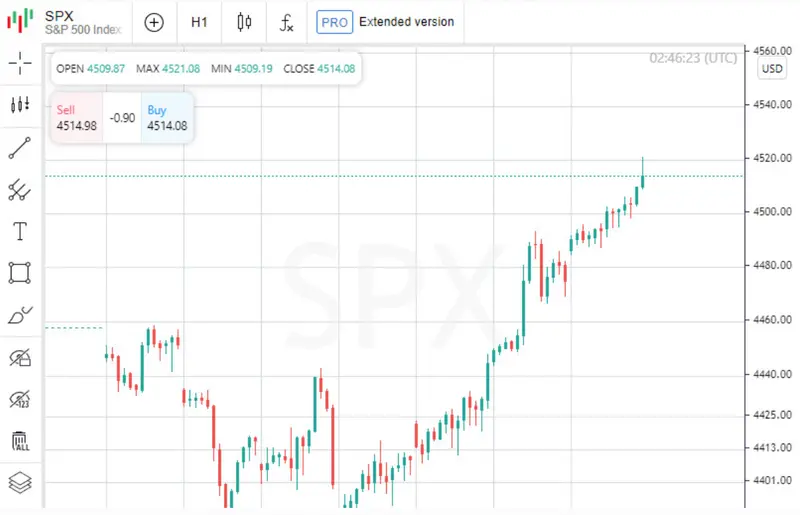800x515 pixels.
Task: Toggle hiding of indicator values
Action: (x=20, y=400)
